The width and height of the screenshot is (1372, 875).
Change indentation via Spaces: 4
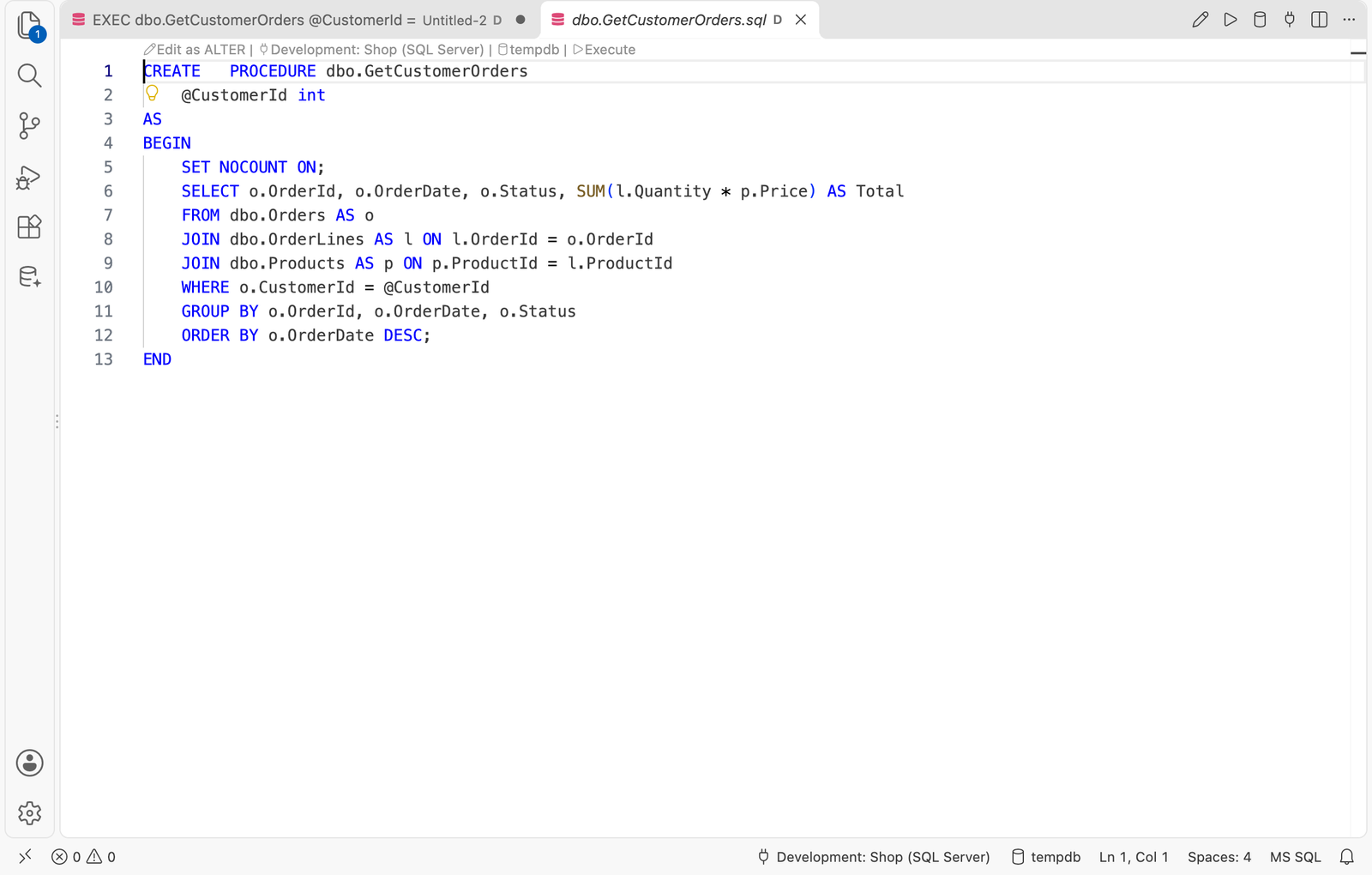(x=1219, y=857)
